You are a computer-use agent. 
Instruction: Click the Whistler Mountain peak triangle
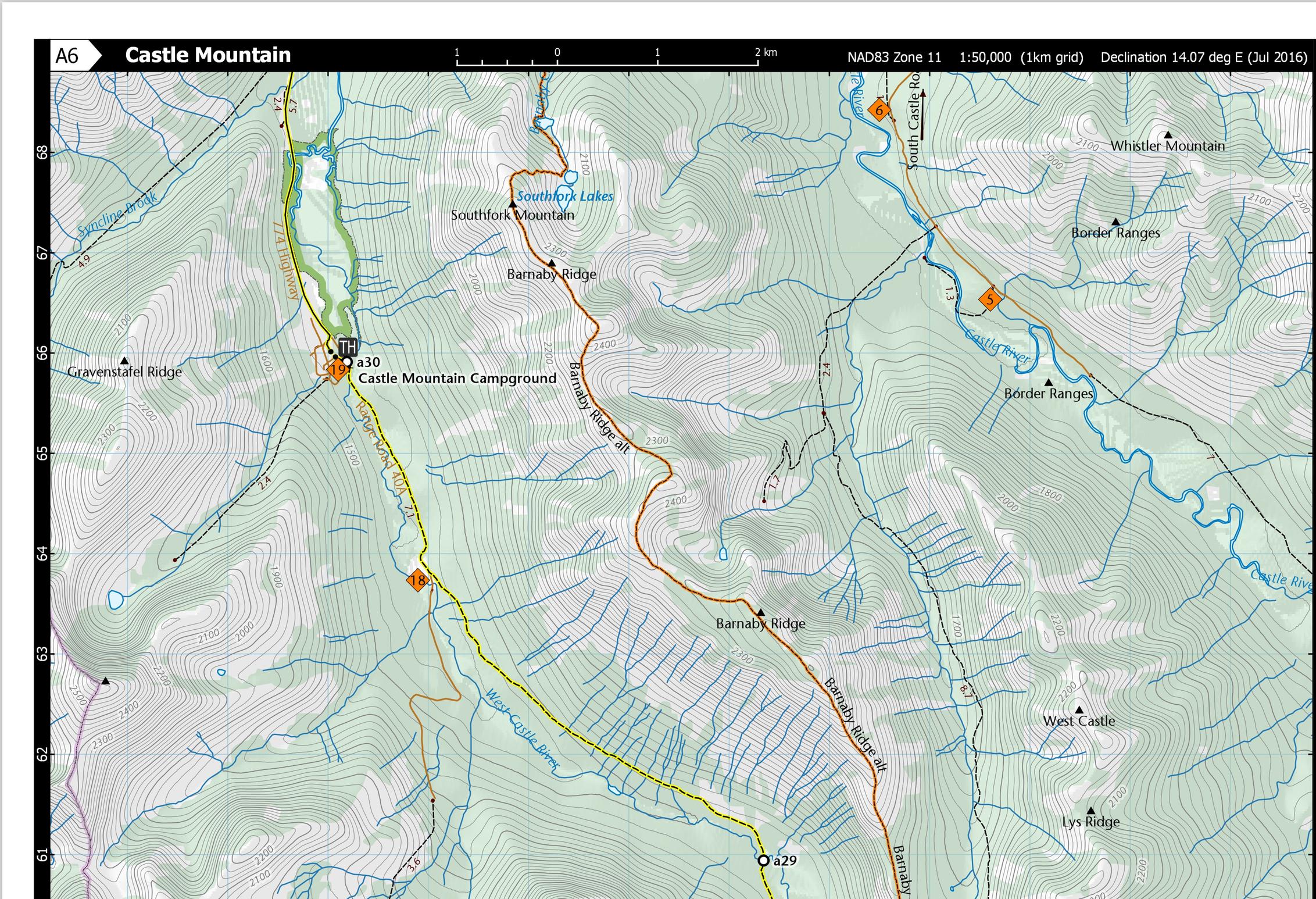1168,135
